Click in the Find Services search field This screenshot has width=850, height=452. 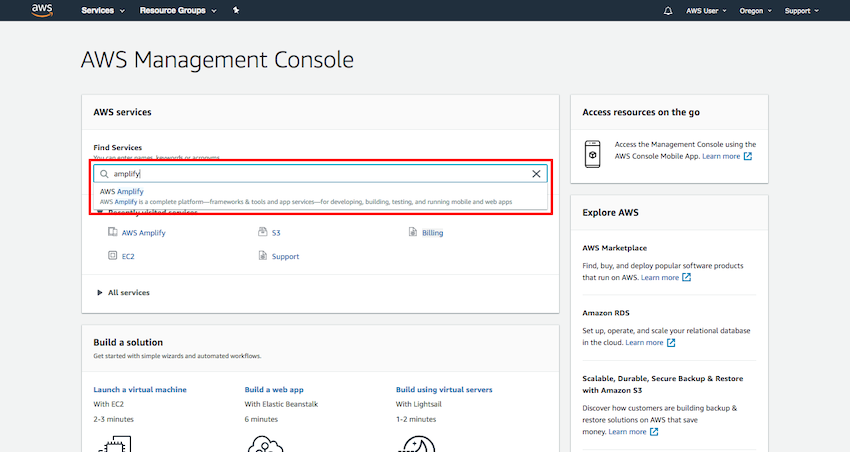[x=320, y=174]
